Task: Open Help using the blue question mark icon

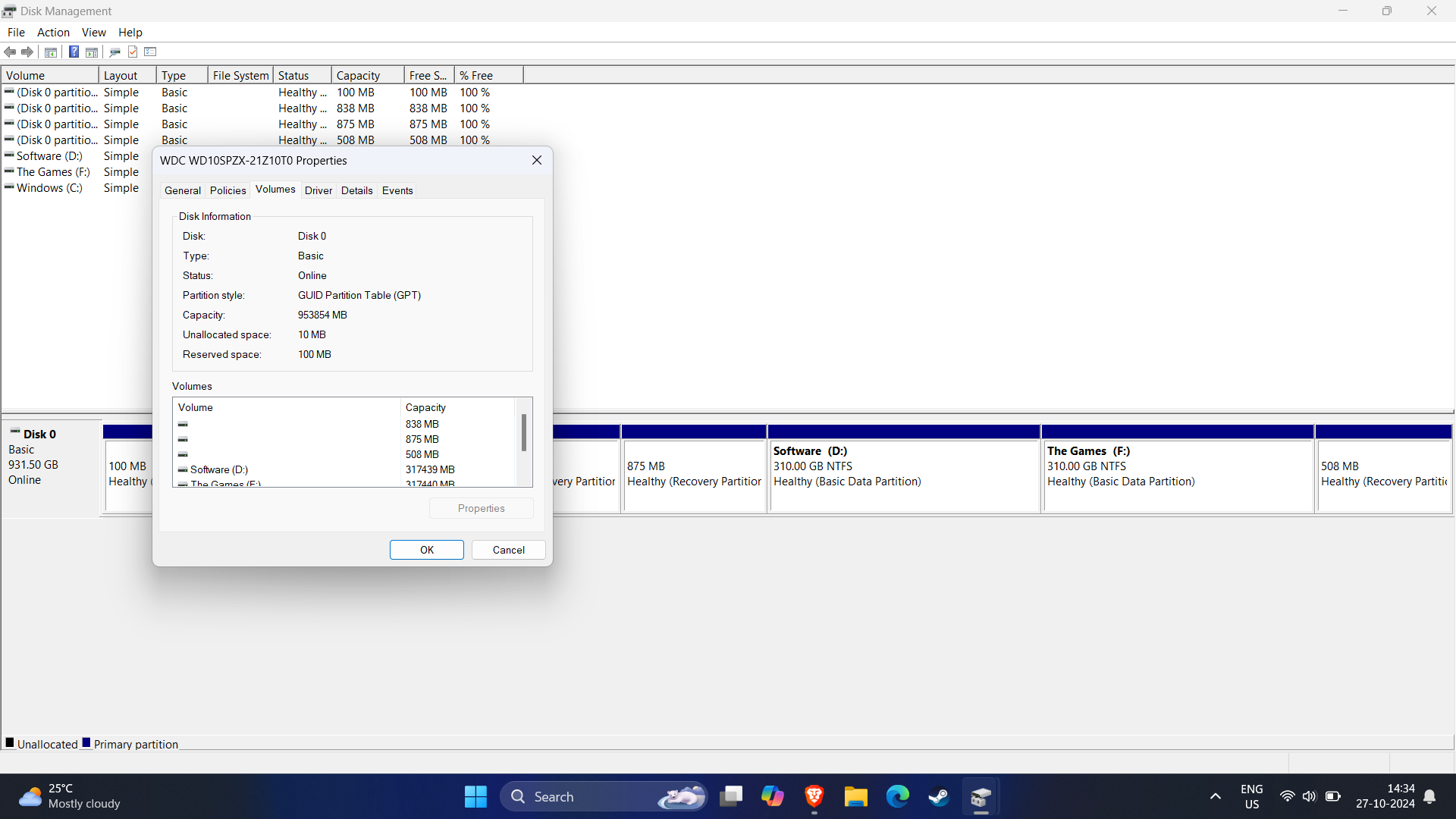Action: click(74, 52)
